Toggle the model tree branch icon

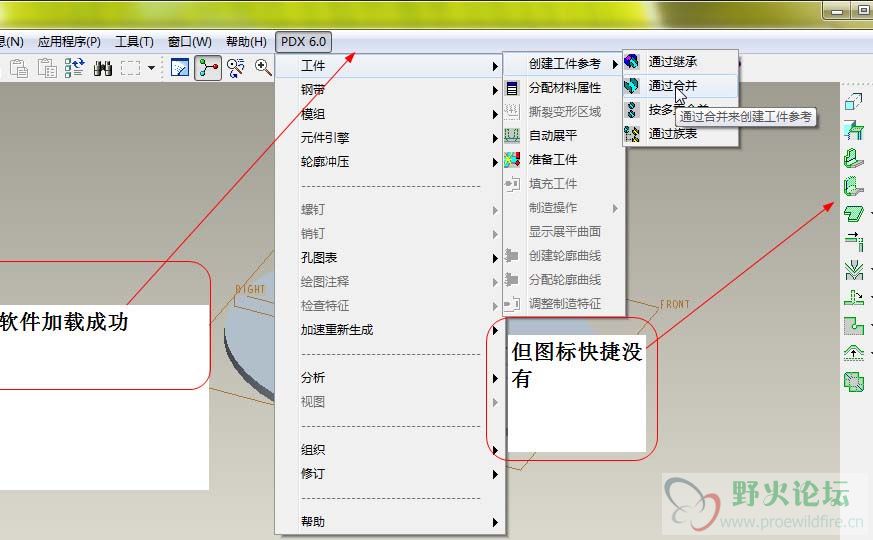pos(208,68)
